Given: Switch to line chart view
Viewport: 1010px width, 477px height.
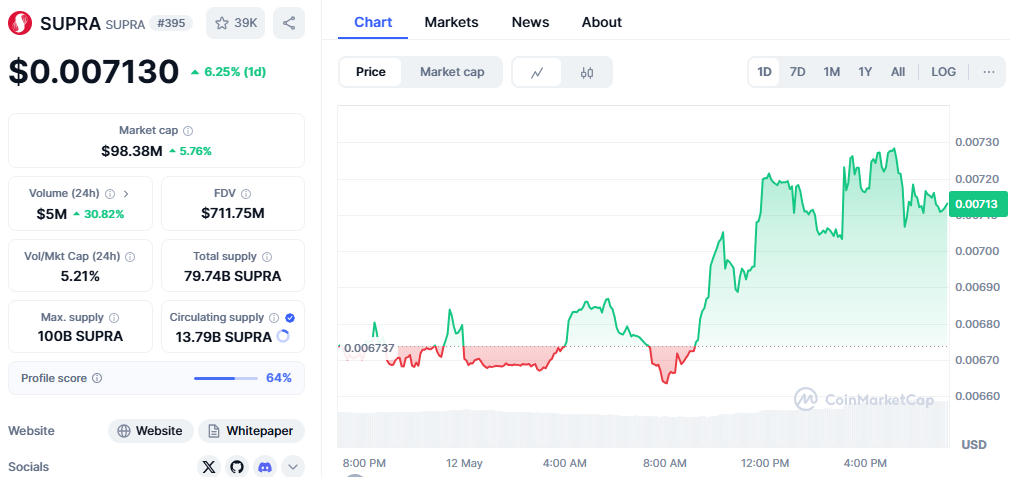Looking at the screenshot, I should point(537,72).
